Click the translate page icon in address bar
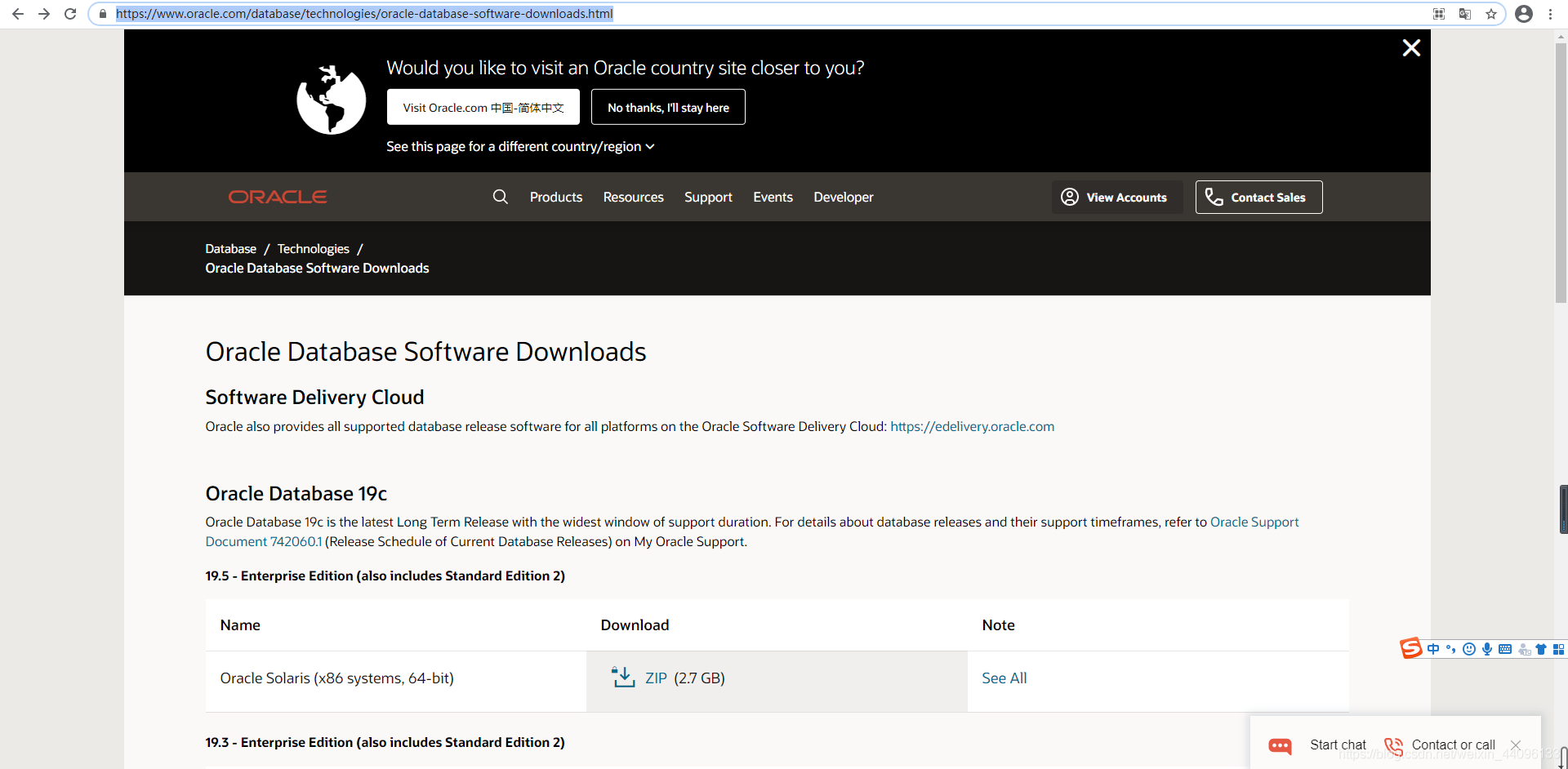The width and height of the screenshot is (1568, 769). (1465, 14)
